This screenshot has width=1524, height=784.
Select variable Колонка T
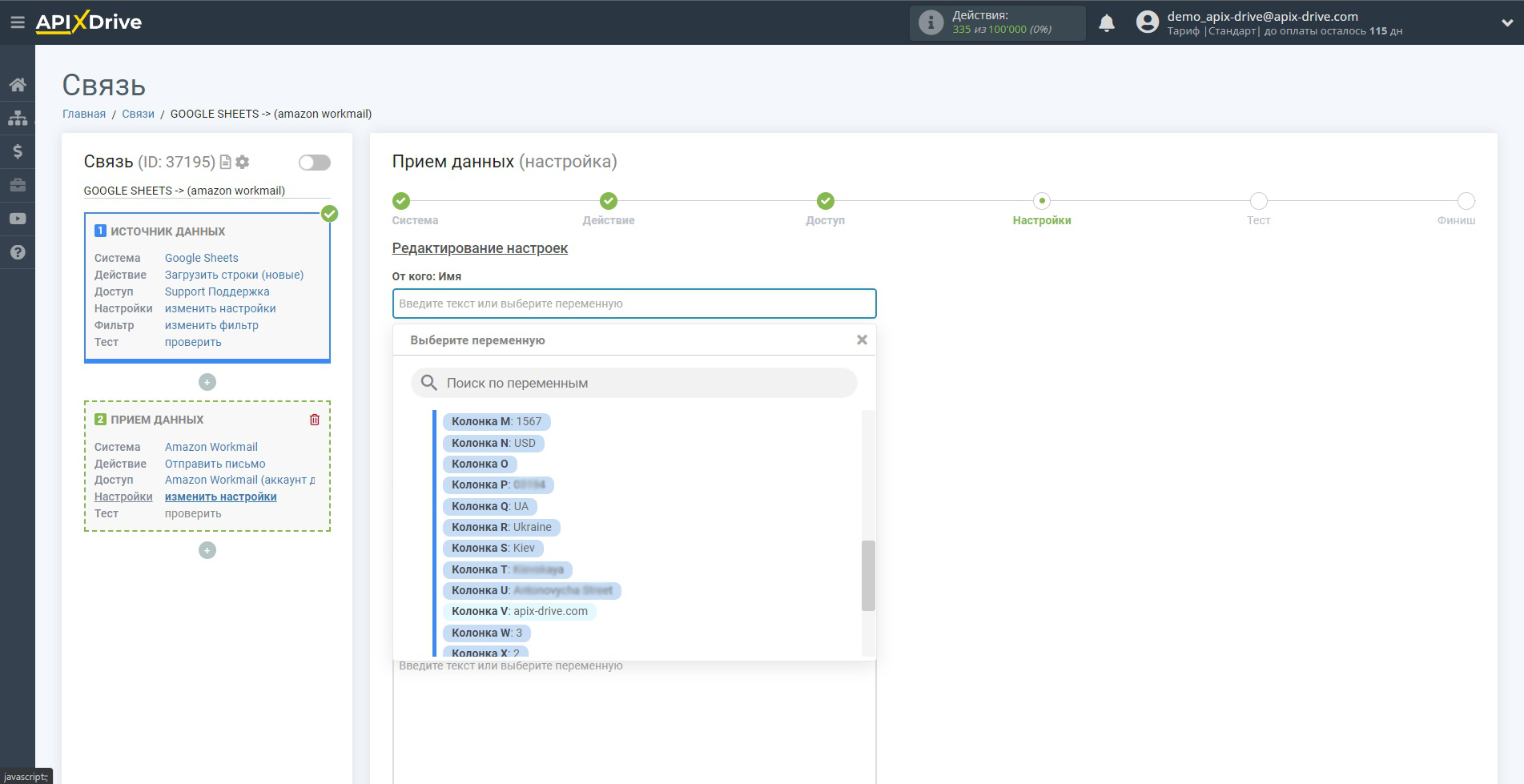click(x=507, y=569)
